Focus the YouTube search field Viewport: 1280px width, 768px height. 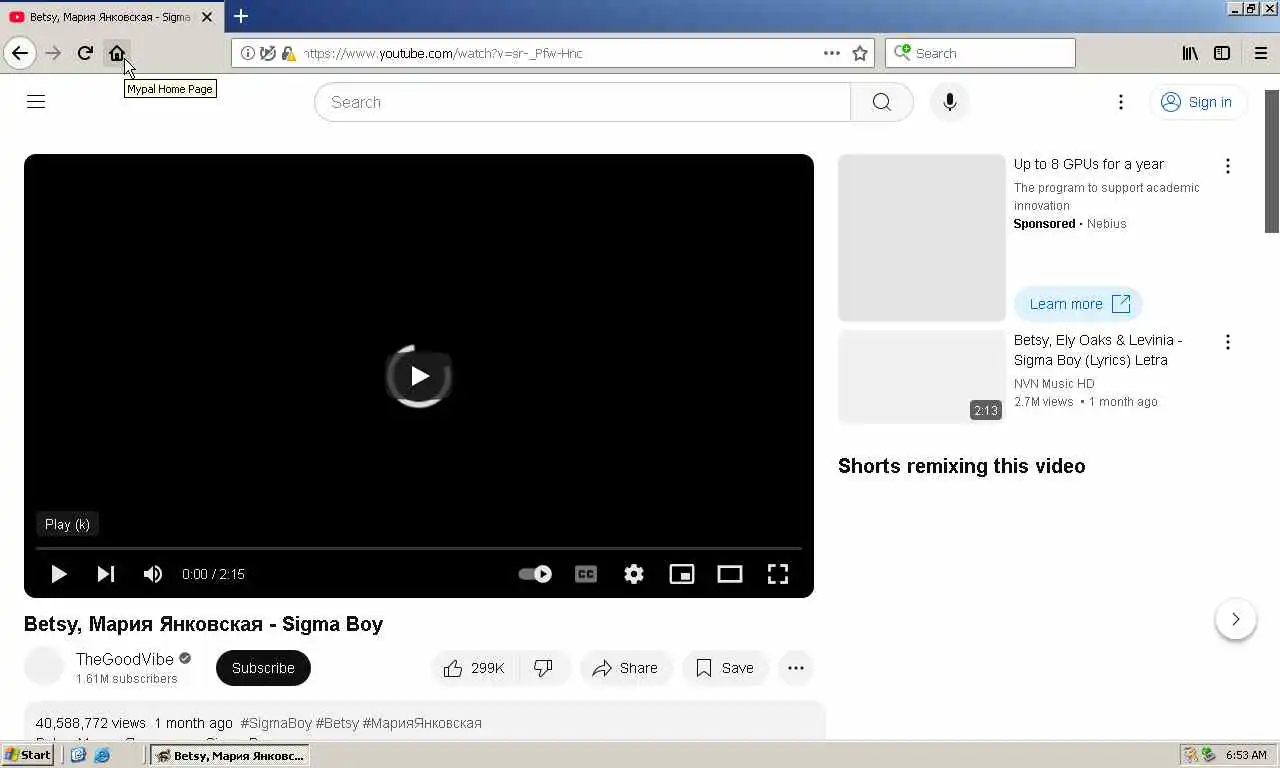(x=582, y=102)
